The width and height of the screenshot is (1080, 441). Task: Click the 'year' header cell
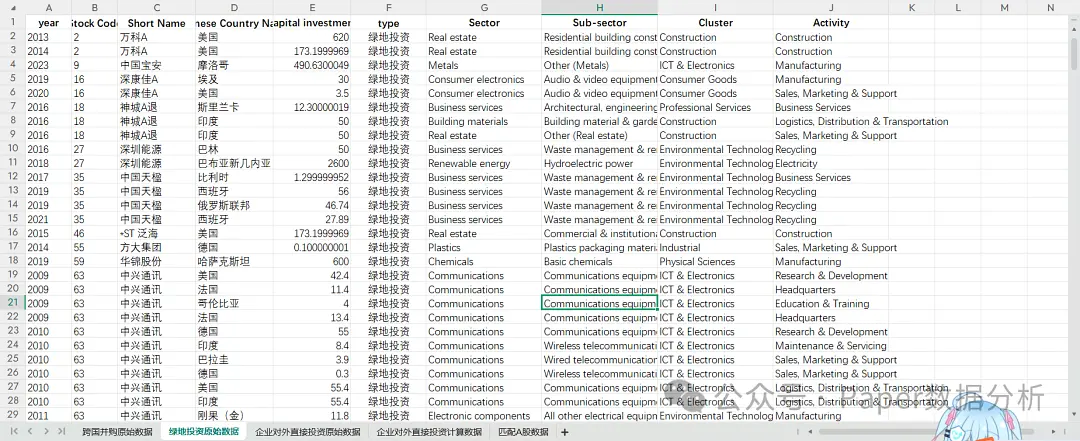[48, 23]
